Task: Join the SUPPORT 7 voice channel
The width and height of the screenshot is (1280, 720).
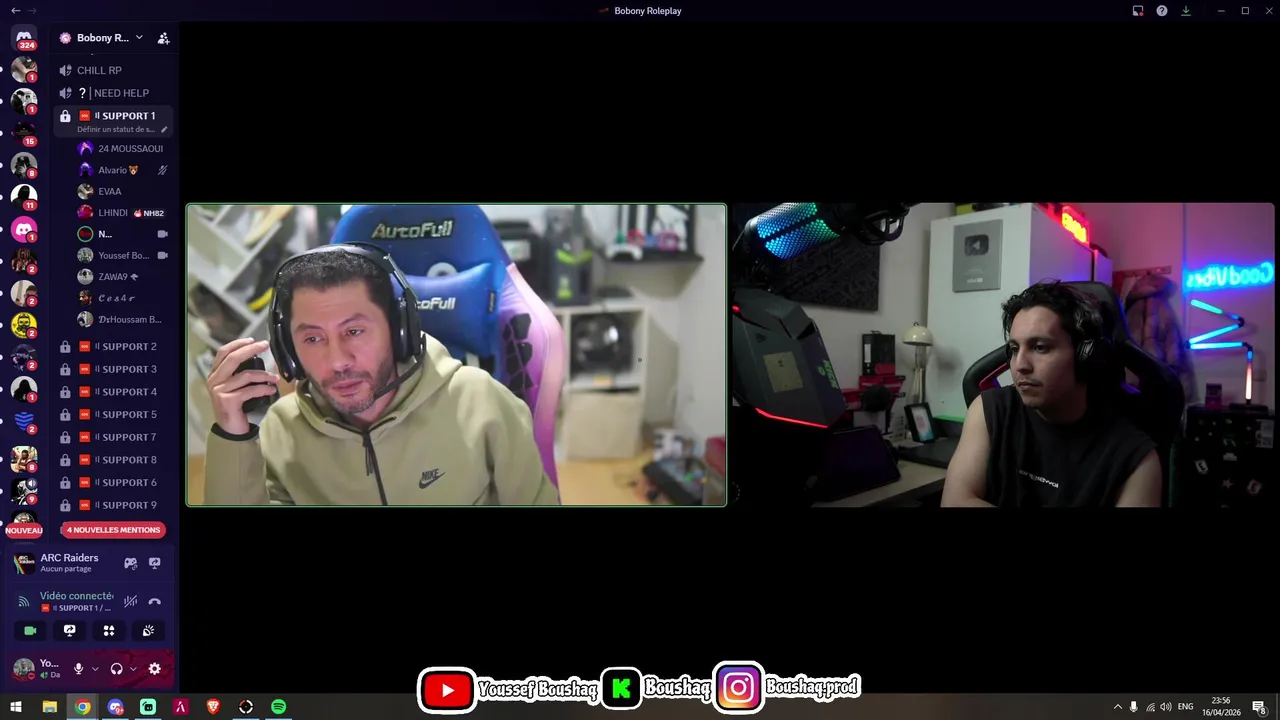Action: [x=113, y=437]
